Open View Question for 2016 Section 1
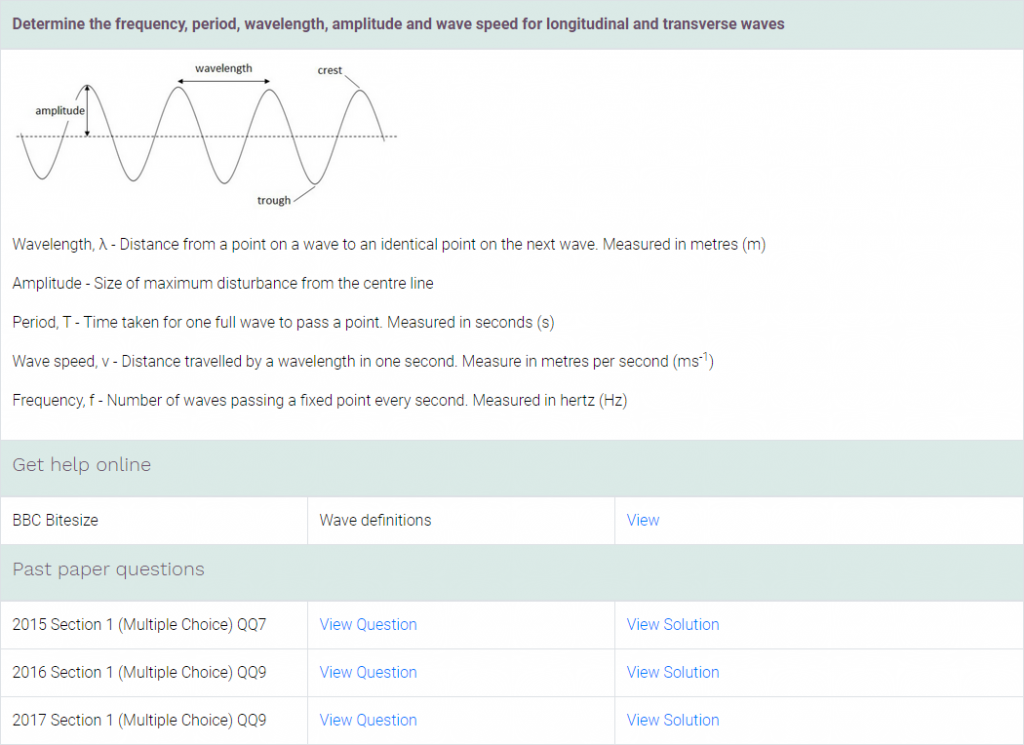 [x=368, y=672]
